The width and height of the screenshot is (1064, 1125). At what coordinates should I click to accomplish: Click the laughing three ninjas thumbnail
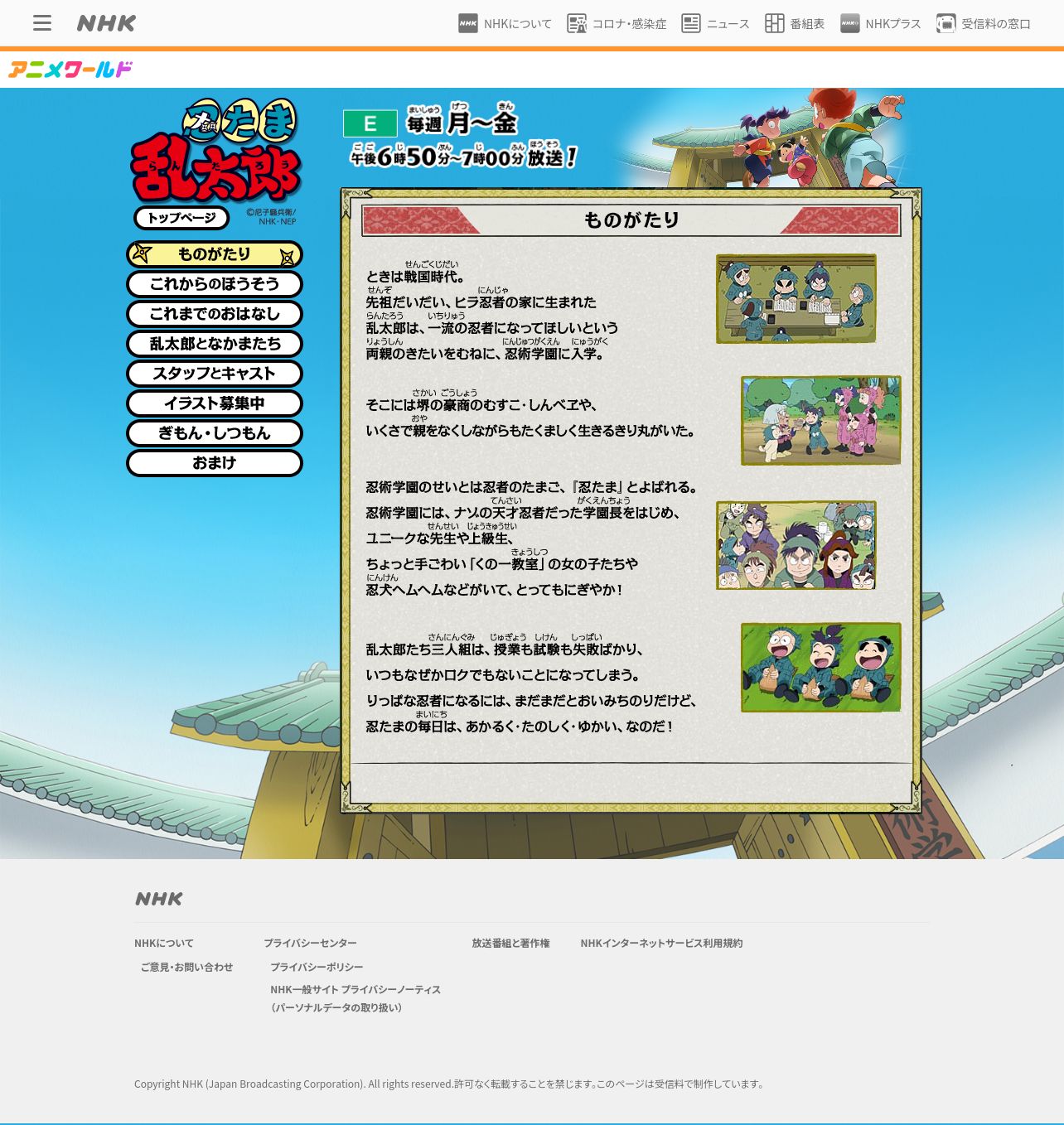click(x=821, y=668)
